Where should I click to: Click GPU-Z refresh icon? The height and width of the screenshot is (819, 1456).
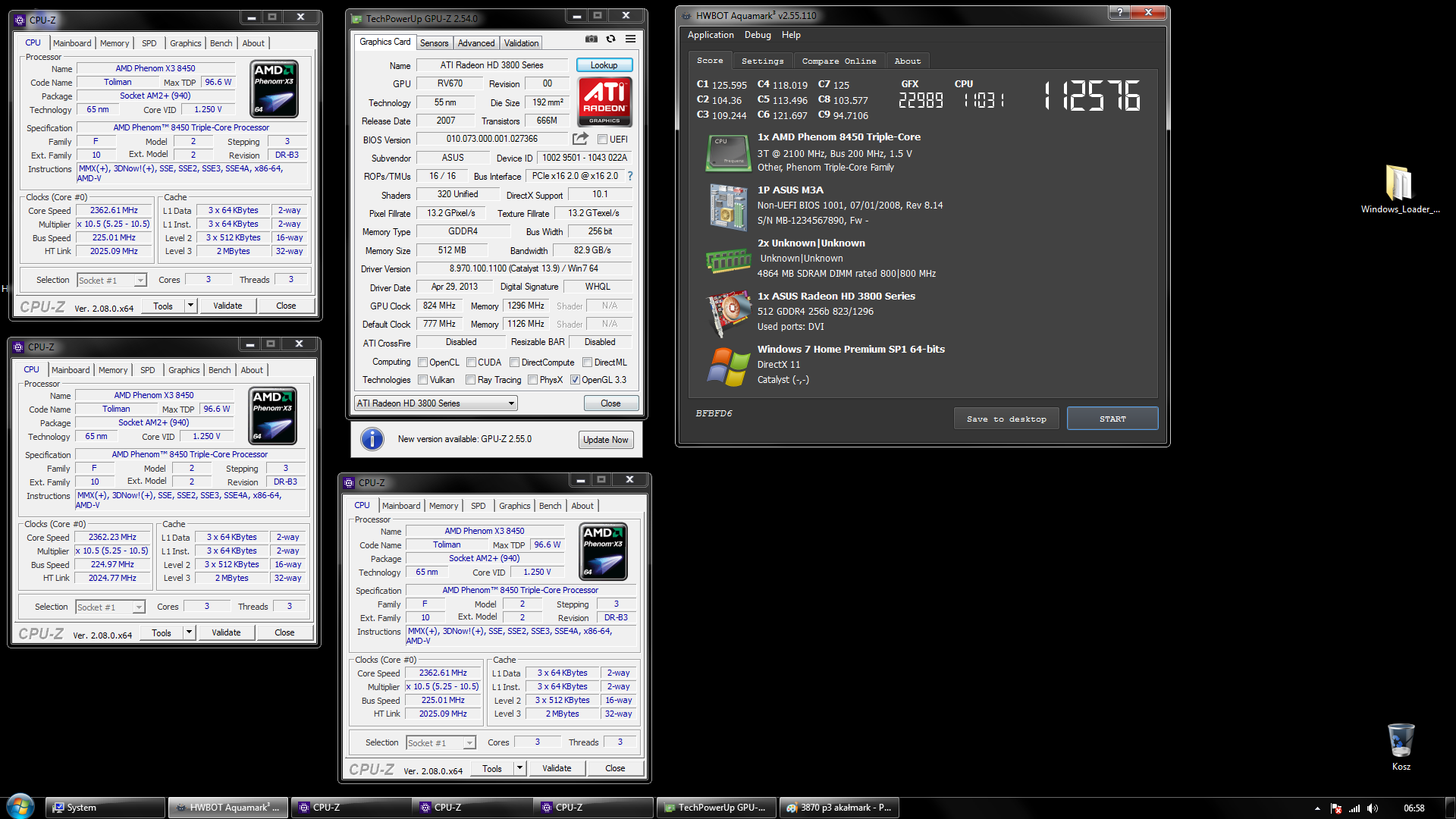click(x=610, y=39)
